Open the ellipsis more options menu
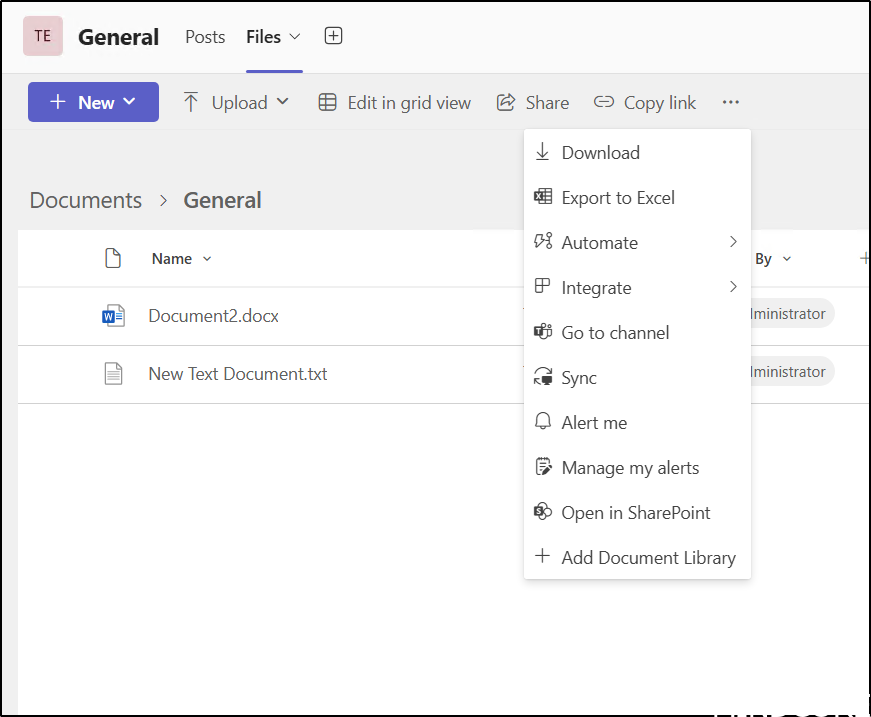Screen dimensions: 871x717 (x=731, y=102)
